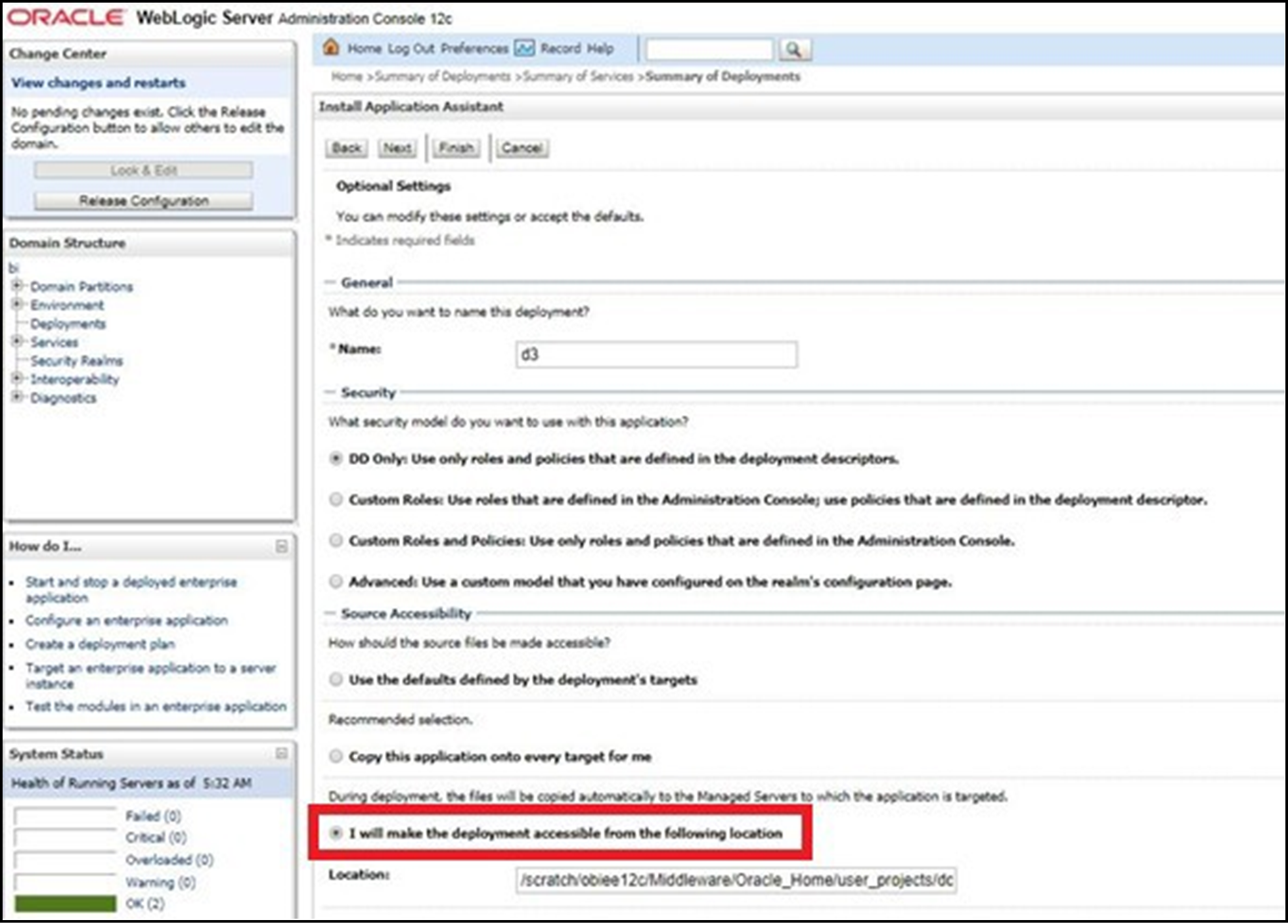Click the deployment Name input field
The width and height of the screenshot is (1288, 924).
(656, 355)
